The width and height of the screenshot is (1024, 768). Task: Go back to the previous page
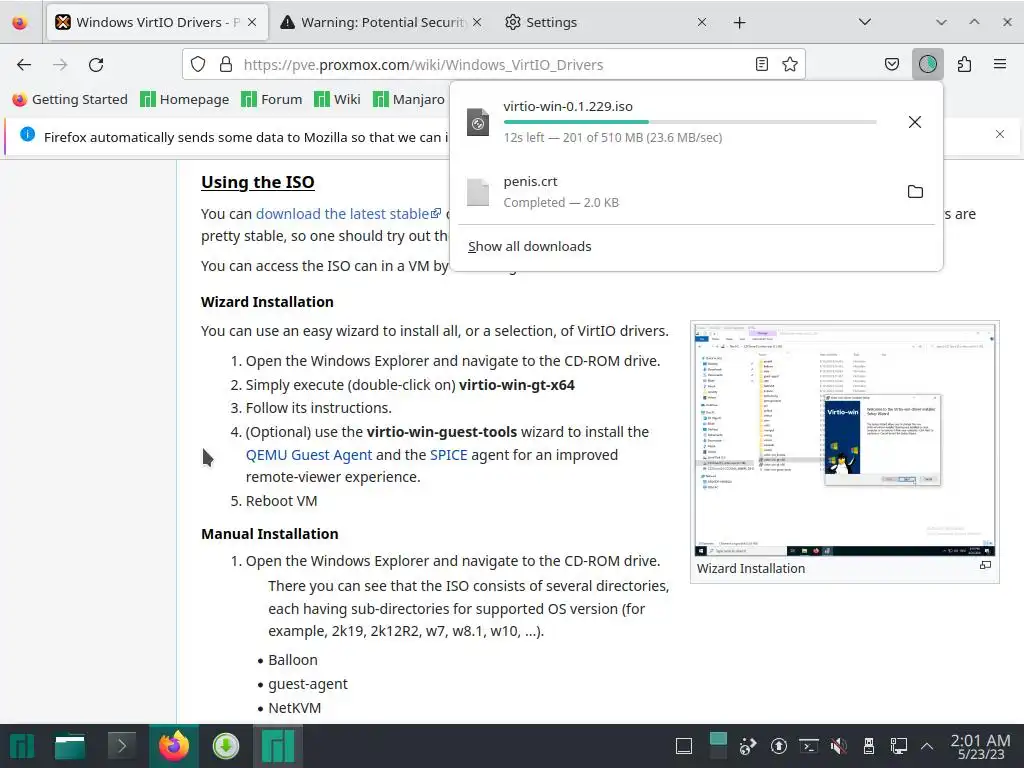(24, 64)
